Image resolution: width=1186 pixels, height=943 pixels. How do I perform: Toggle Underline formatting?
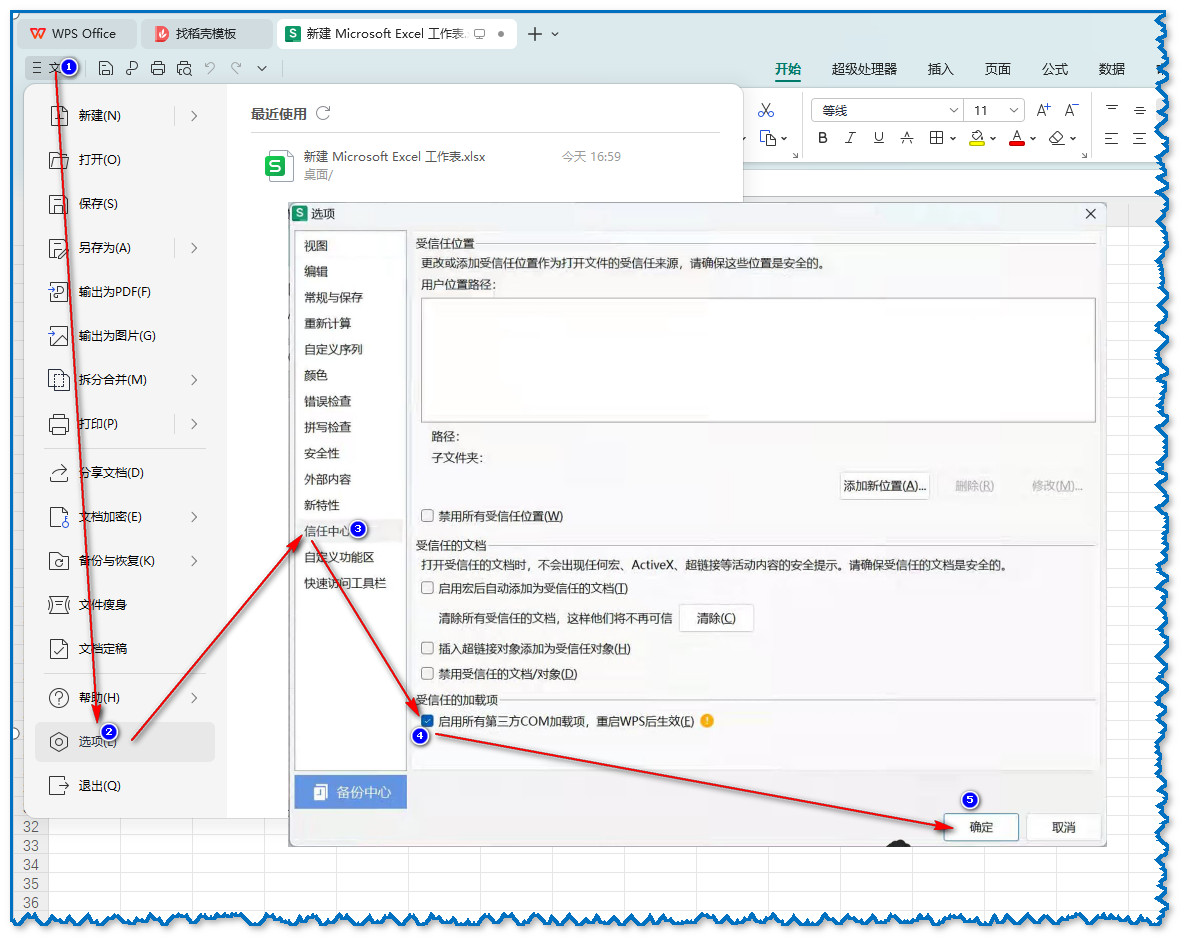point(878,138)
